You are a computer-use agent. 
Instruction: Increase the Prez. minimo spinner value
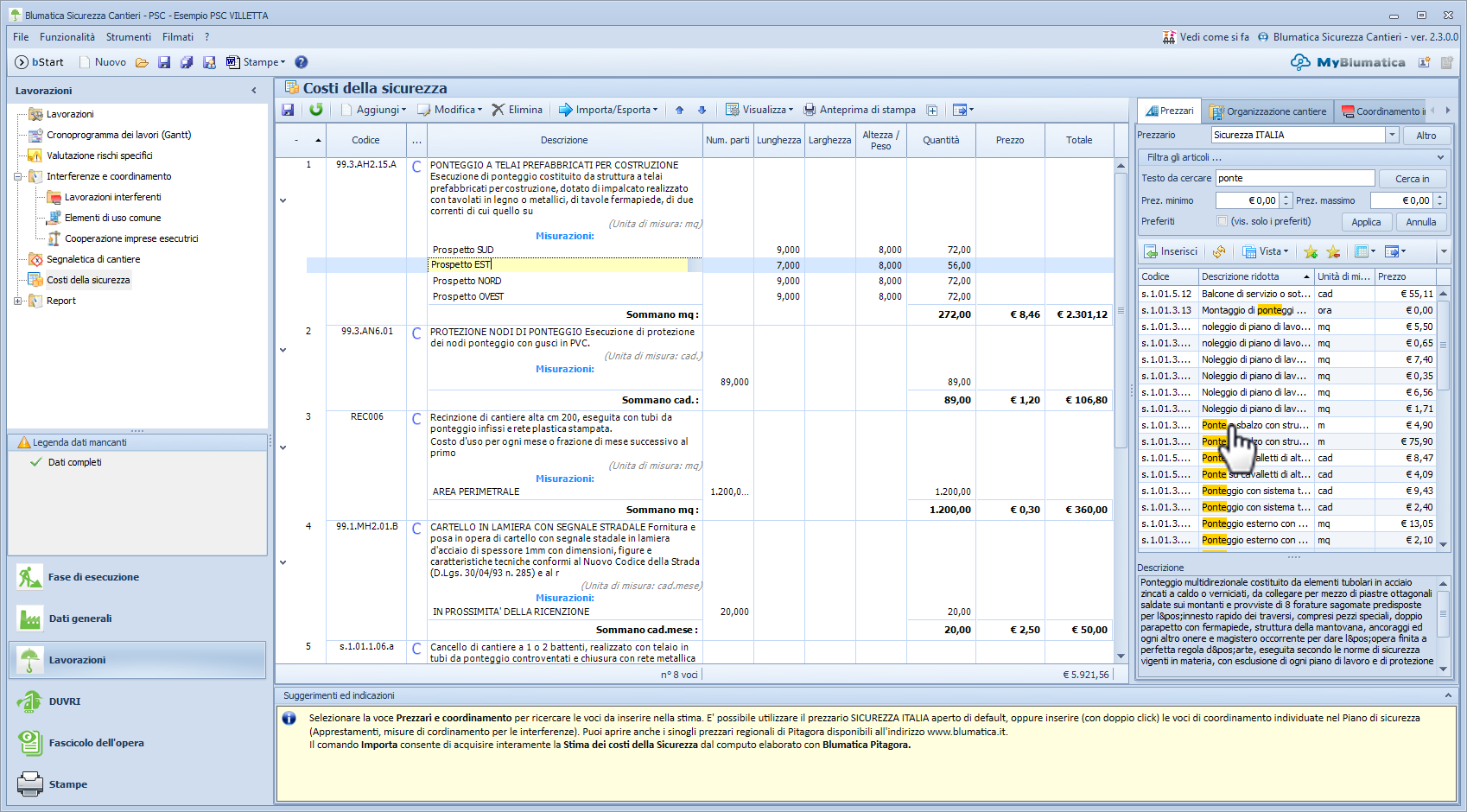tap(1286, 197)
